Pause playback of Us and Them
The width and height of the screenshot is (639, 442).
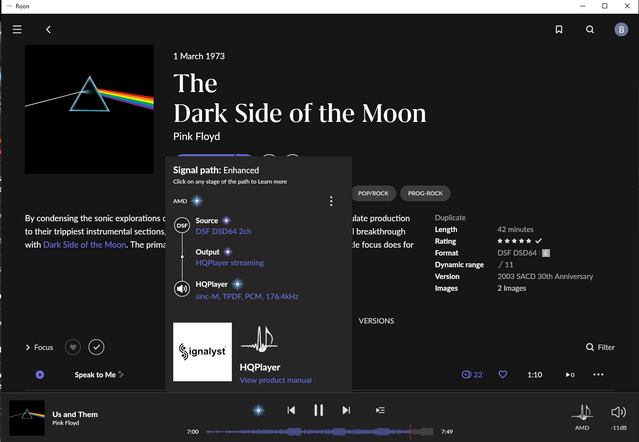coord(318,410)
